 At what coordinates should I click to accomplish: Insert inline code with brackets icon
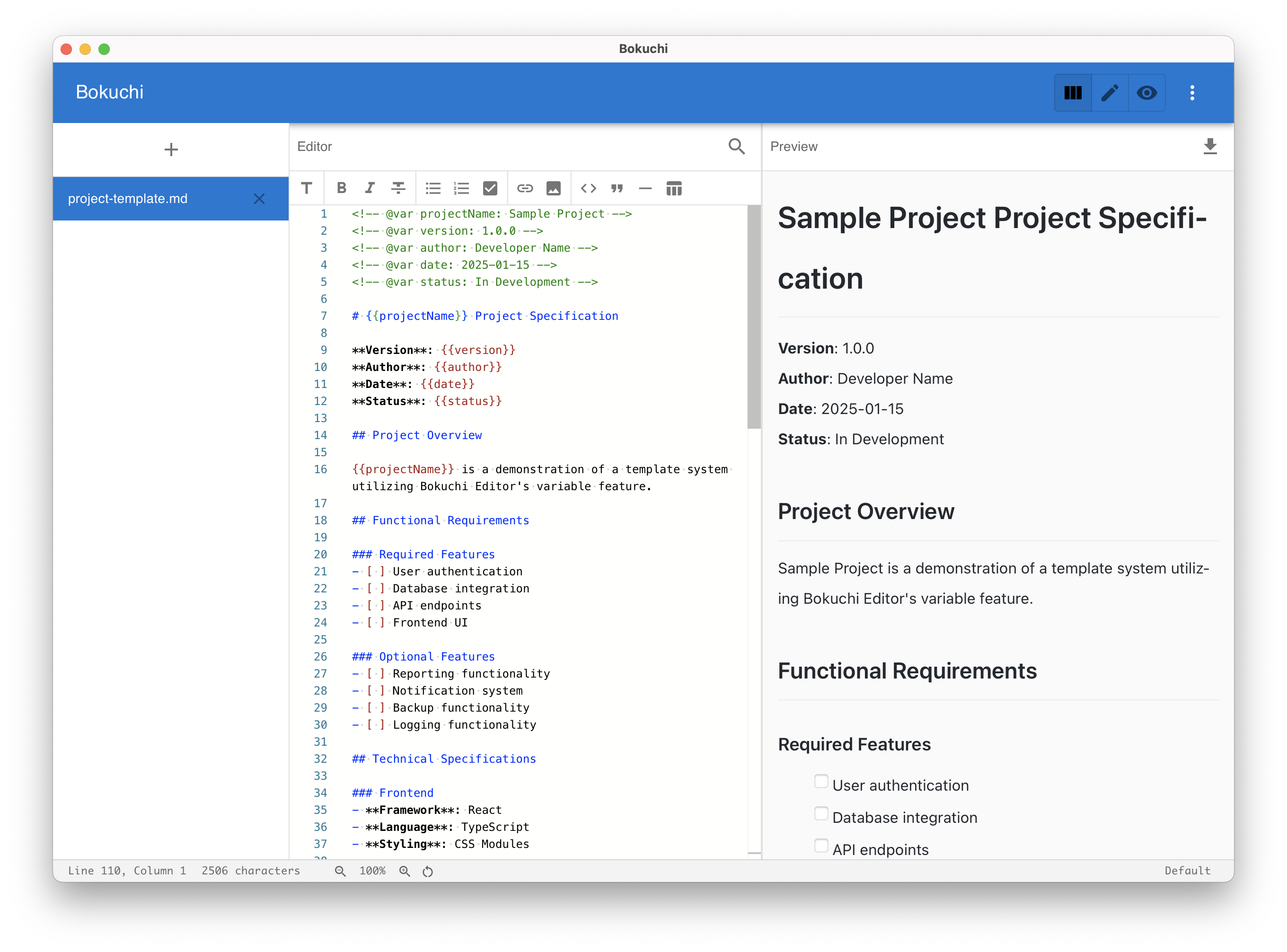[588, 188]
